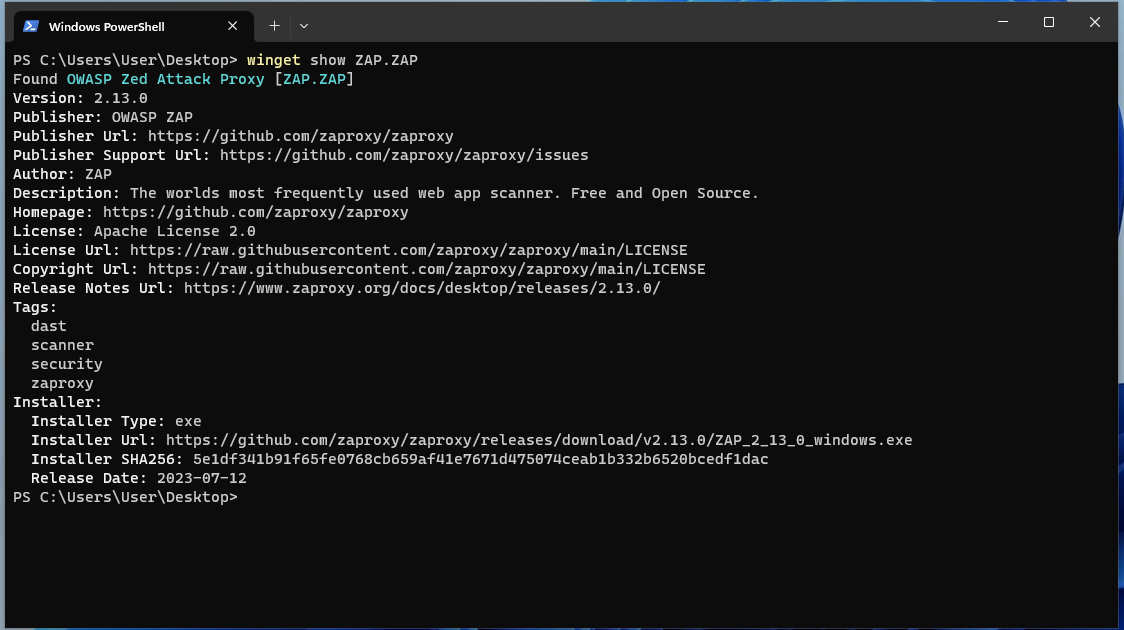Open the Release Notes 2.13.0 URL

(422, 288)
